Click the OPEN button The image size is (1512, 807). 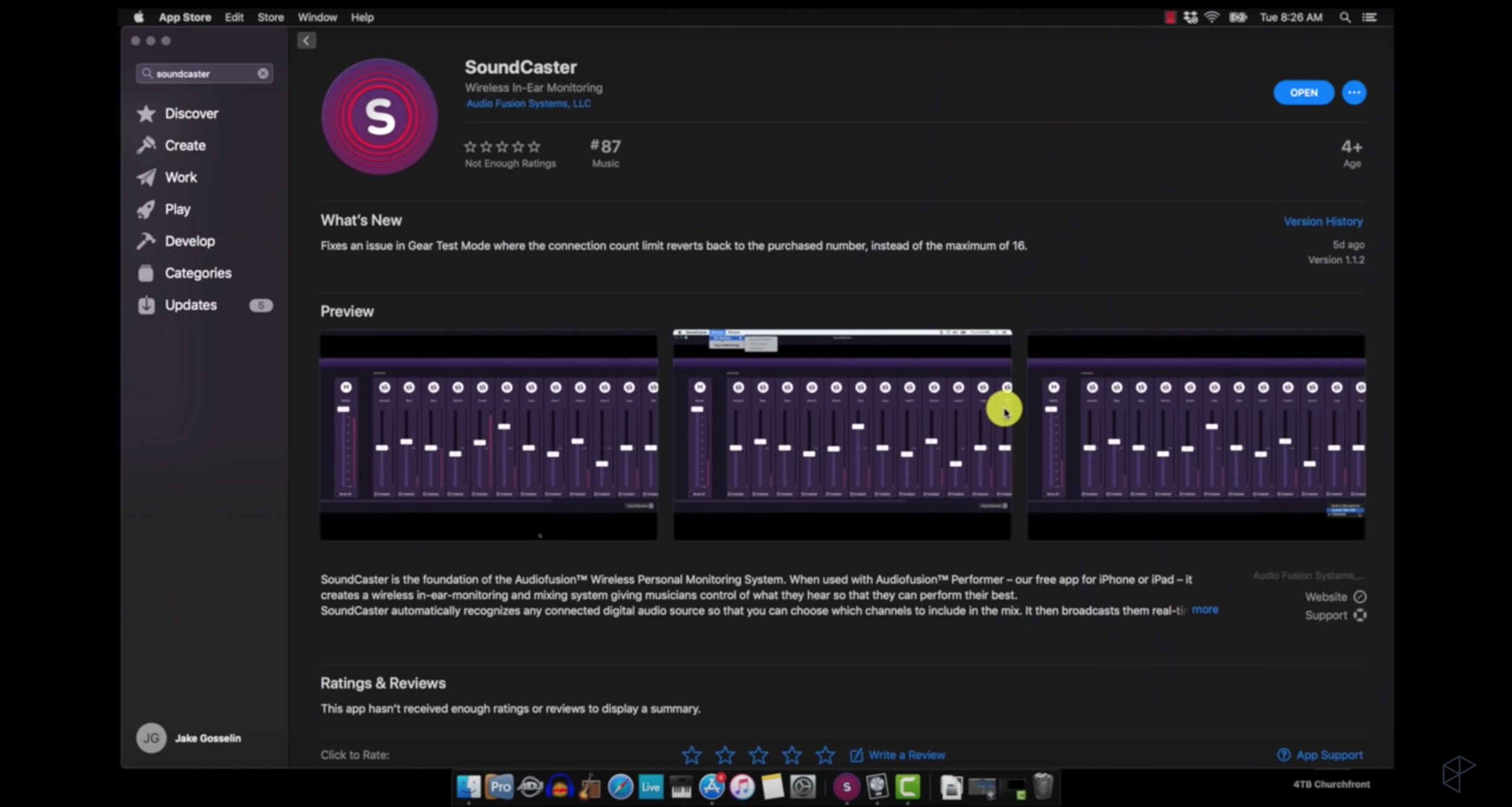(1303, 93)
